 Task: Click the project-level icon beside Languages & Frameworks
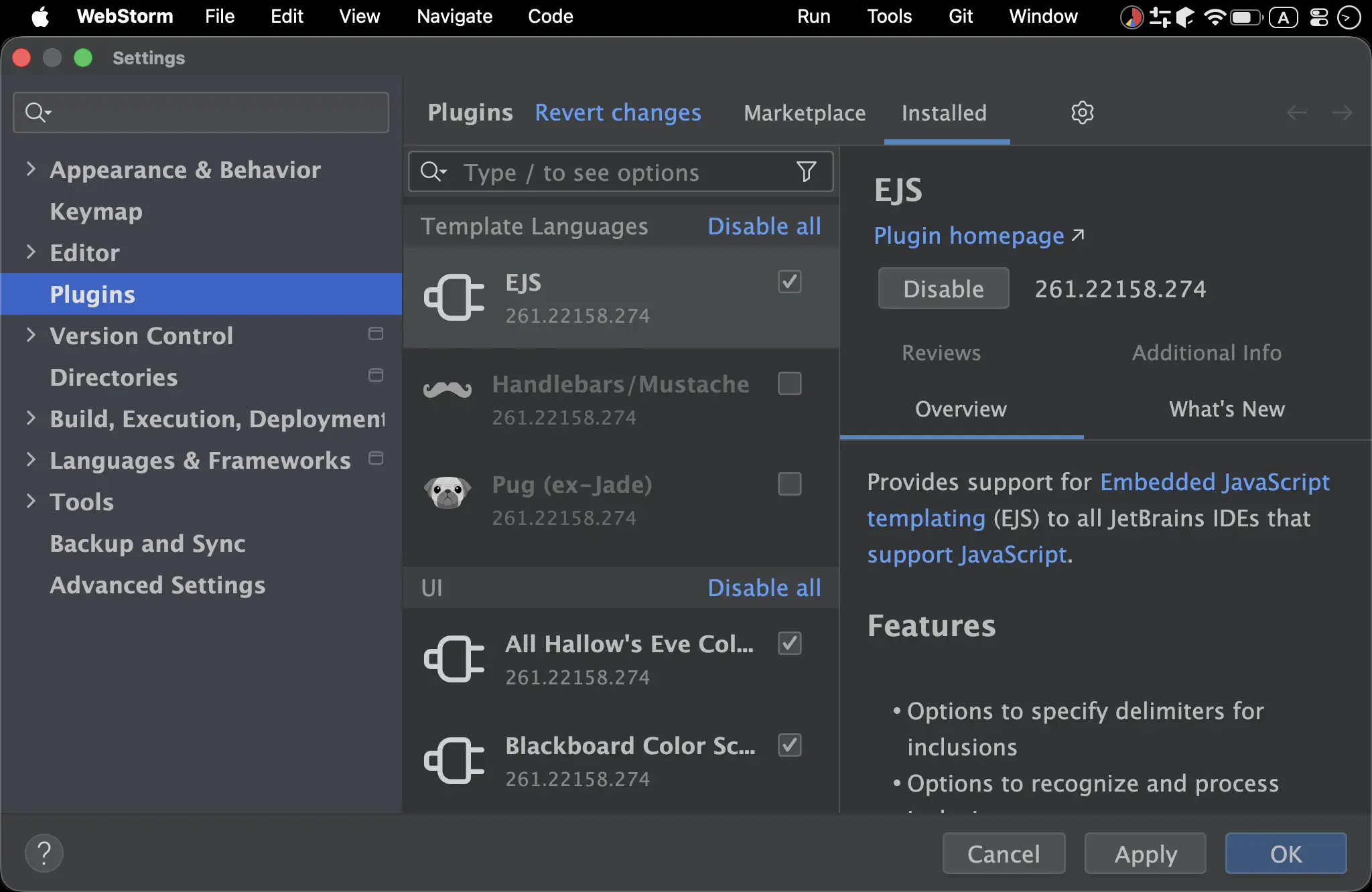coord(376,458)
